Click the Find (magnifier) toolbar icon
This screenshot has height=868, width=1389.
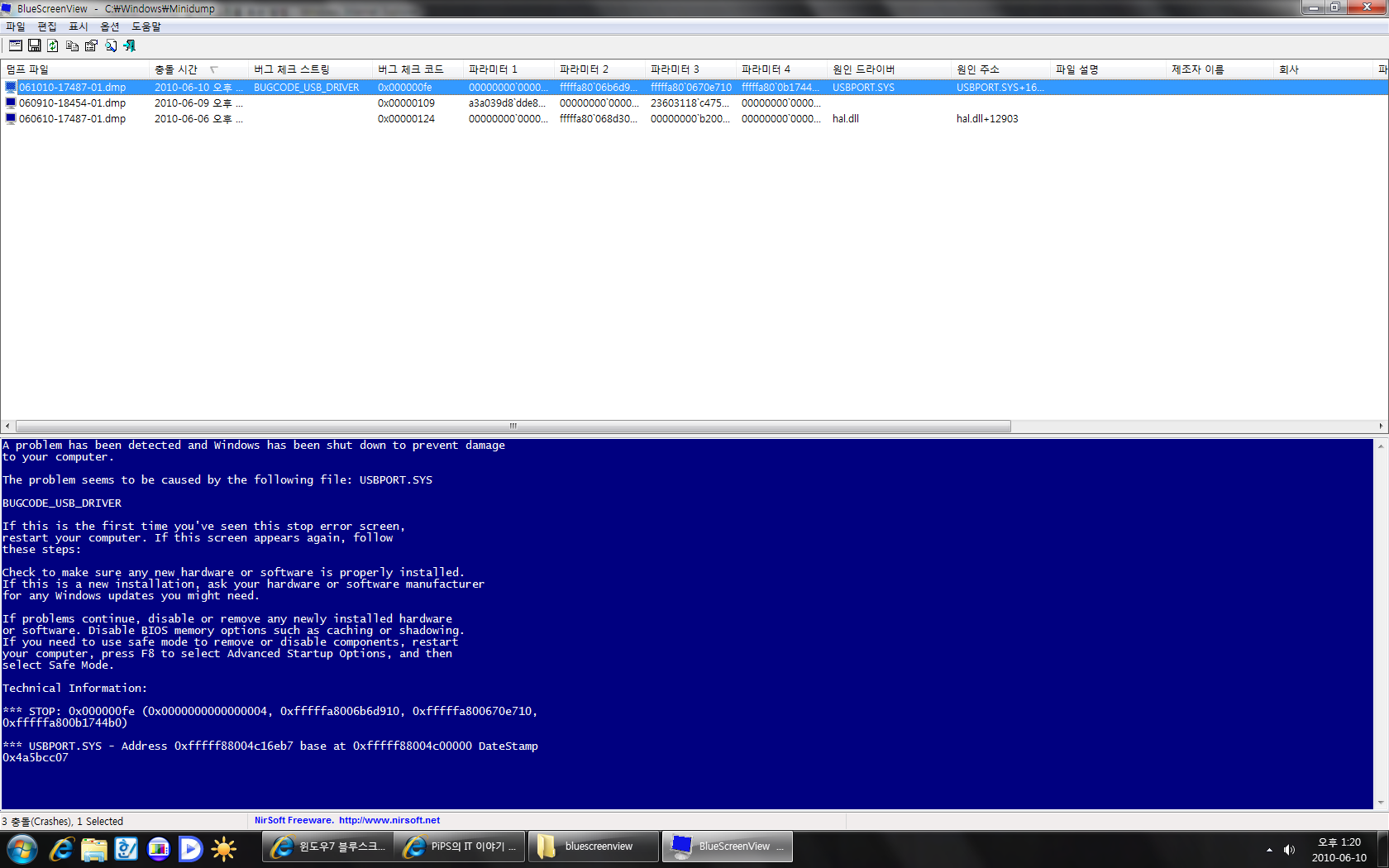(x=111, y=45)
